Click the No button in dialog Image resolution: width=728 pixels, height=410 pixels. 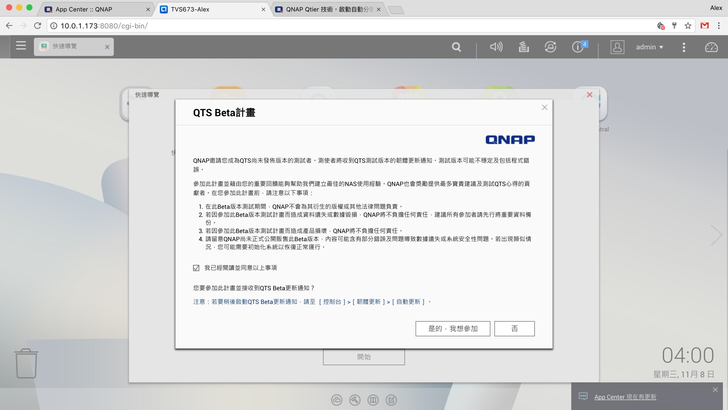(514, 329)
